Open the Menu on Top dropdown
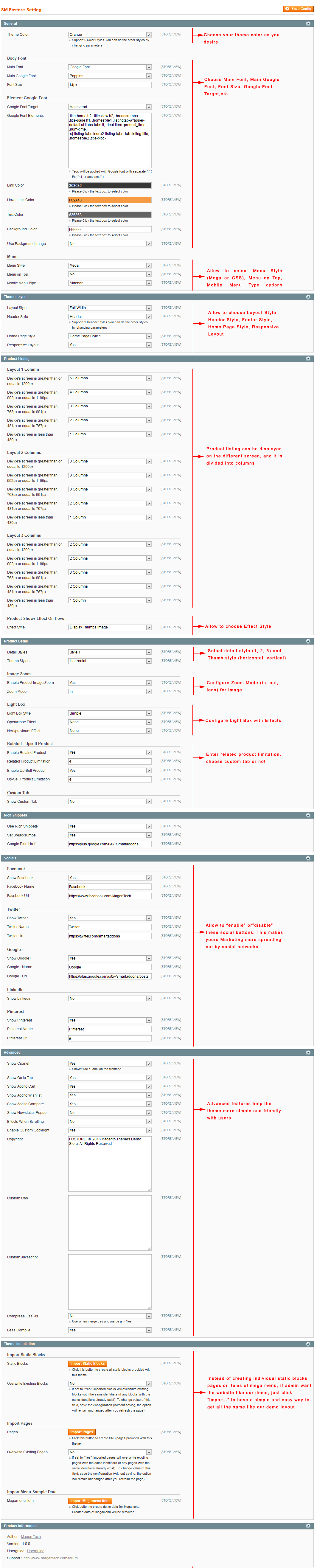The image size is (314, 1568). coord(110,274)
